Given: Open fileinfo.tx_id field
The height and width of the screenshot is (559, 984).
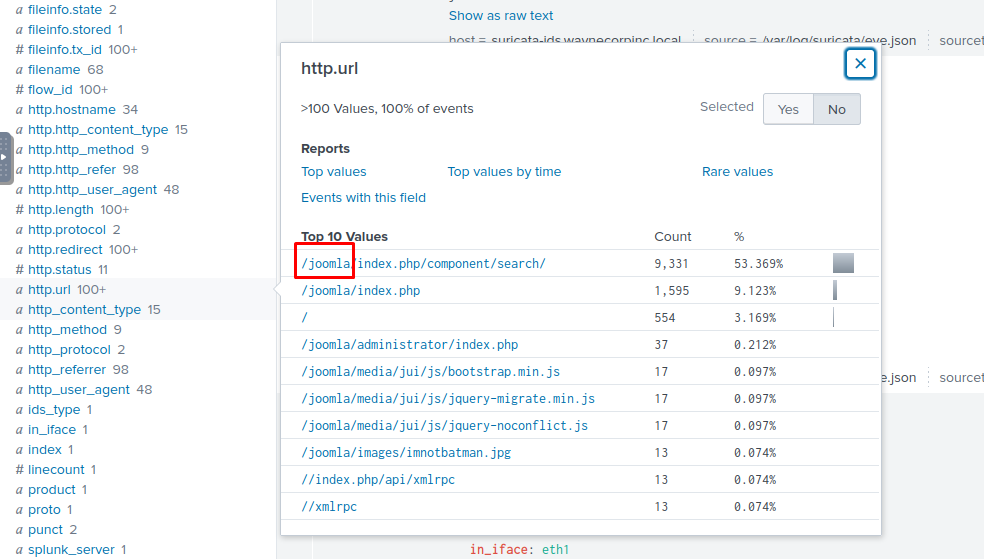Looking at the screenshot, I should click(65, 50).
